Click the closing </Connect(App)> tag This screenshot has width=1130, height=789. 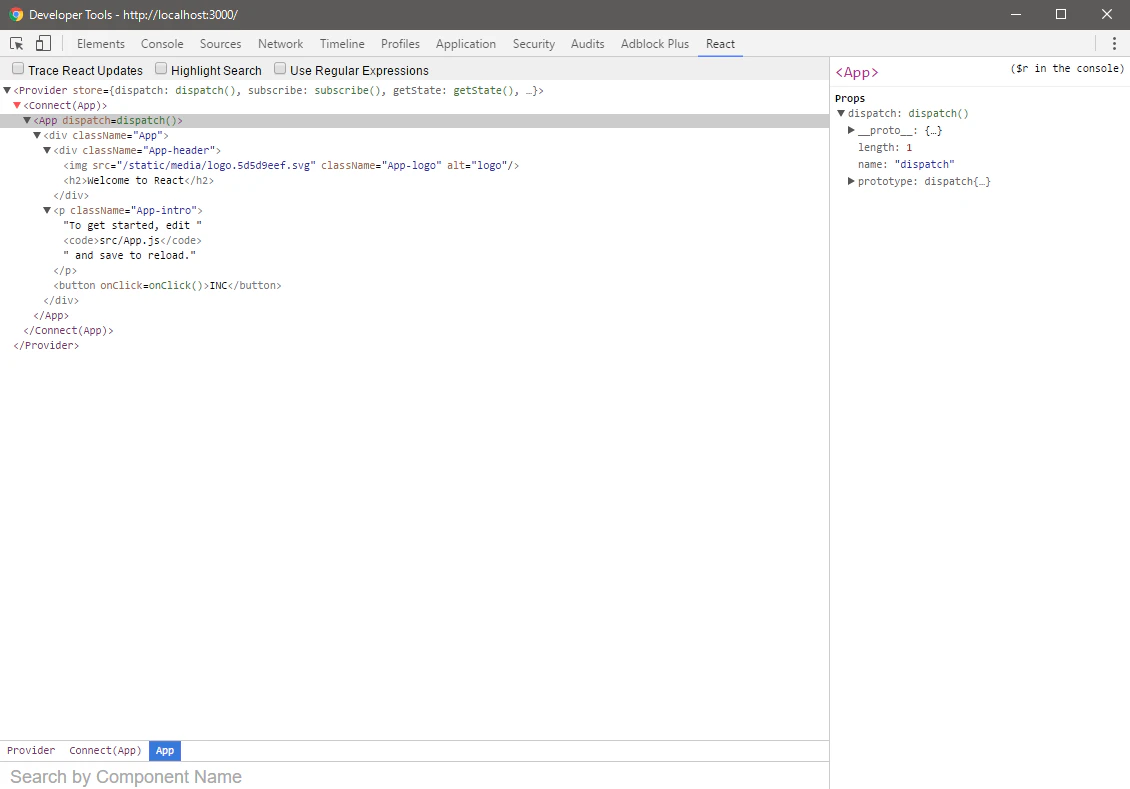[x=68, y=331]
